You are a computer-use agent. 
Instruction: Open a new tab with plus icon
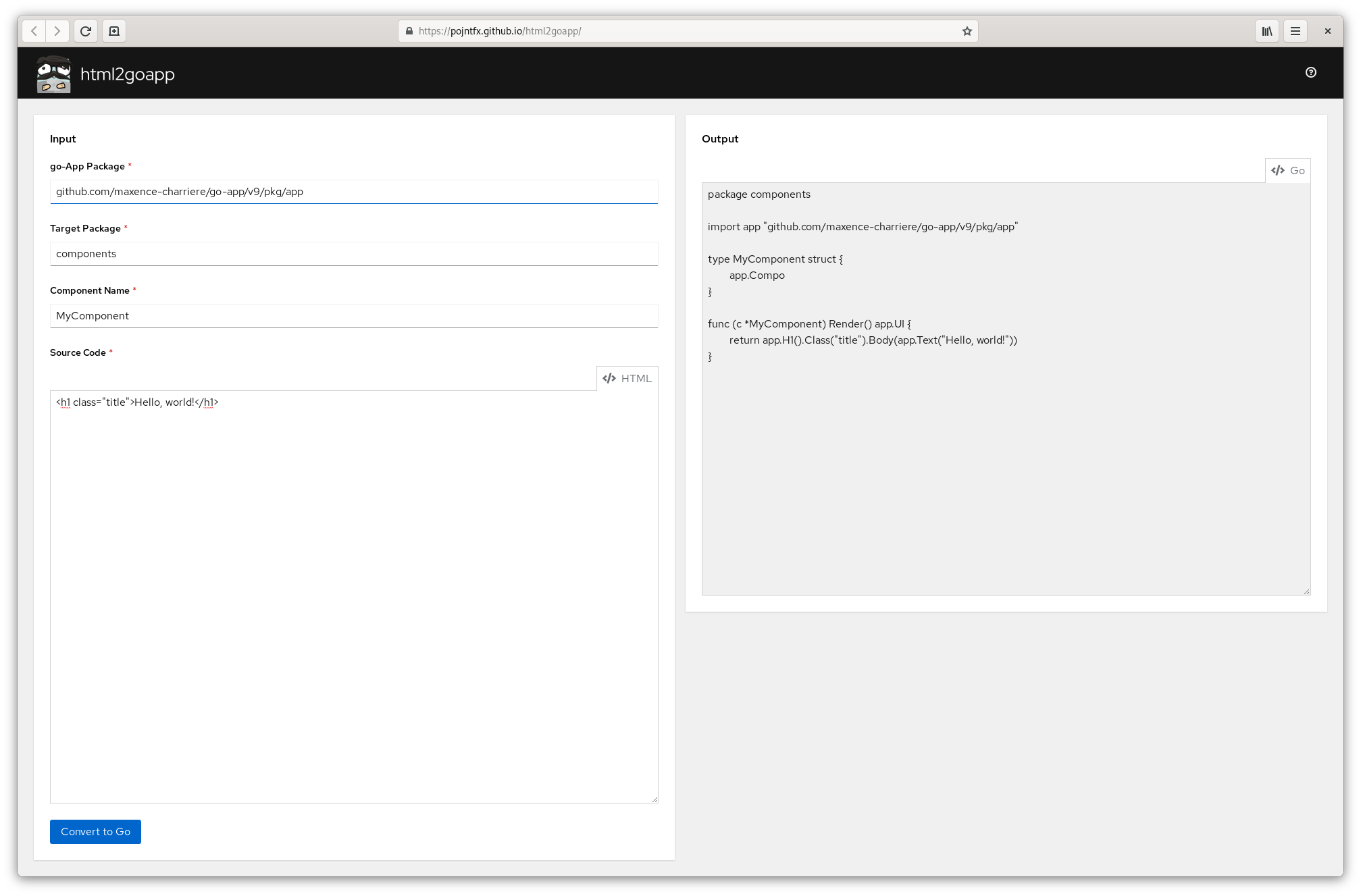point(114,31)
